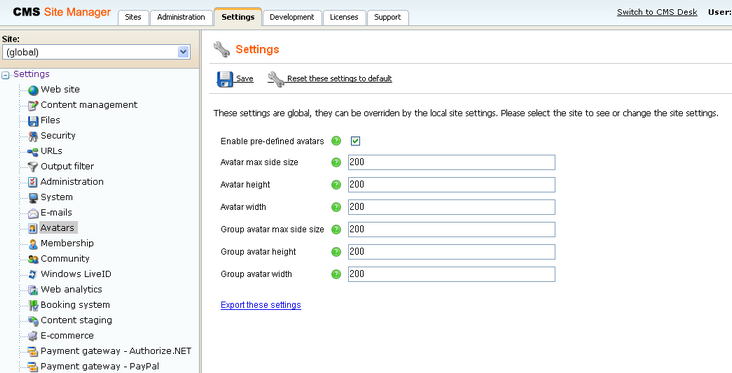Image resolution: width=732 pixels, height=373 pixels.
Task: Focus the Group avatar max side size field
Action: [451, 229]
